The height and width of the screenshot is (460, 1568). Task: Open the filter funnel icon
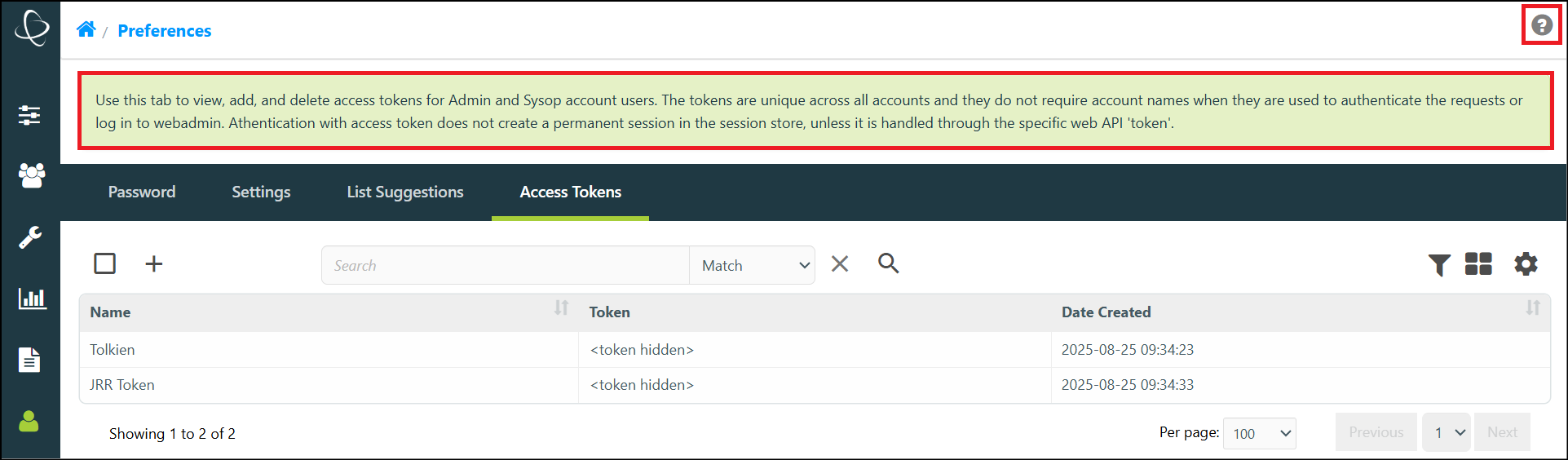[x=1439, y=264]
